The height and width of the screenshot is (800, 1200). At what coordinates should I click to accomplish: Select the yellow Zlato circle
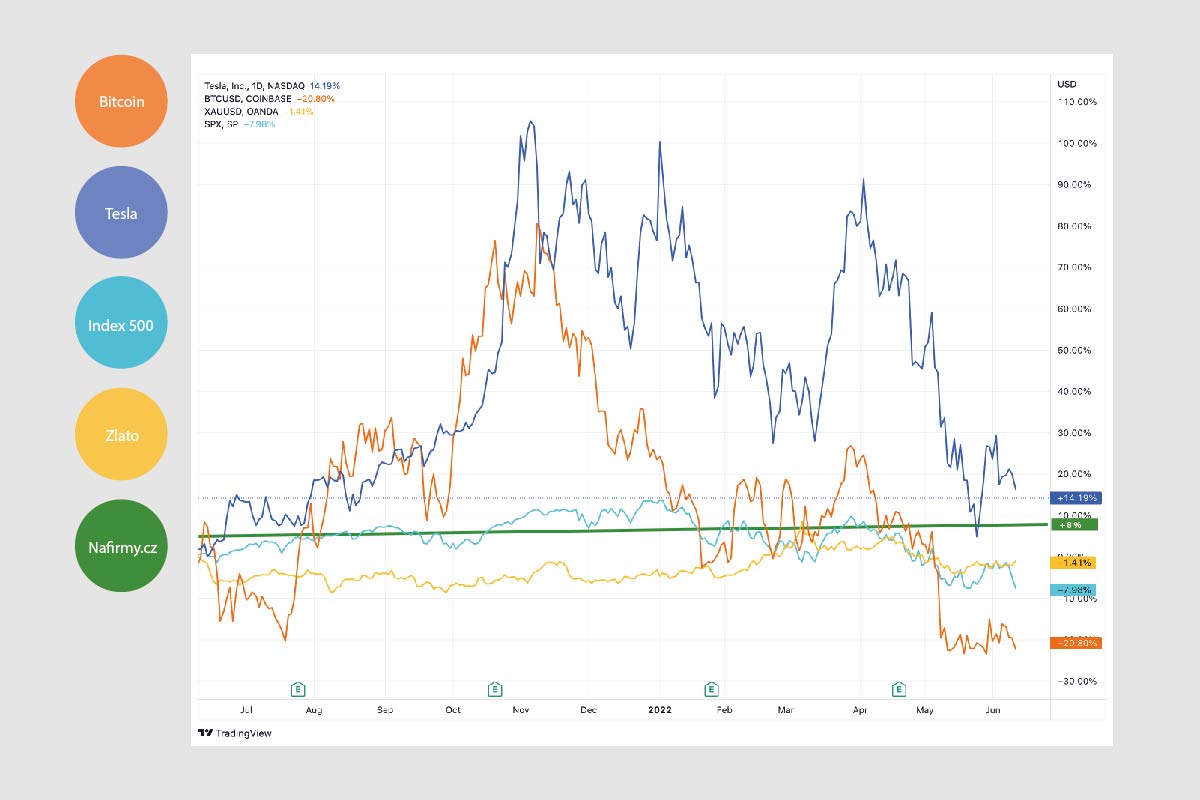pyautogui.click(x=121, y=435)
